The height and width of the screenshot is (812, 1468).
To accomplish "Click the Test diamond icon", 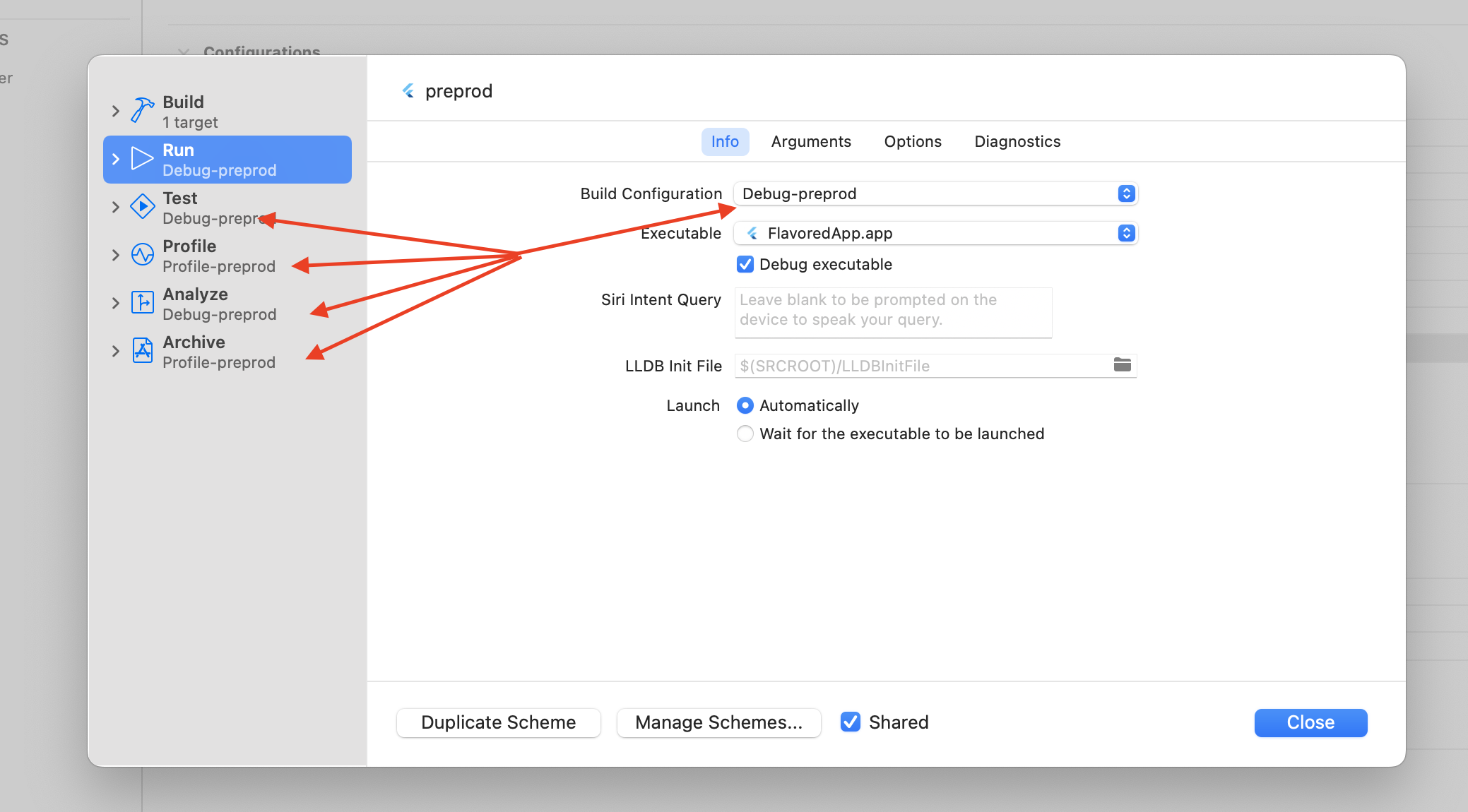I will [x=142, y=207].
